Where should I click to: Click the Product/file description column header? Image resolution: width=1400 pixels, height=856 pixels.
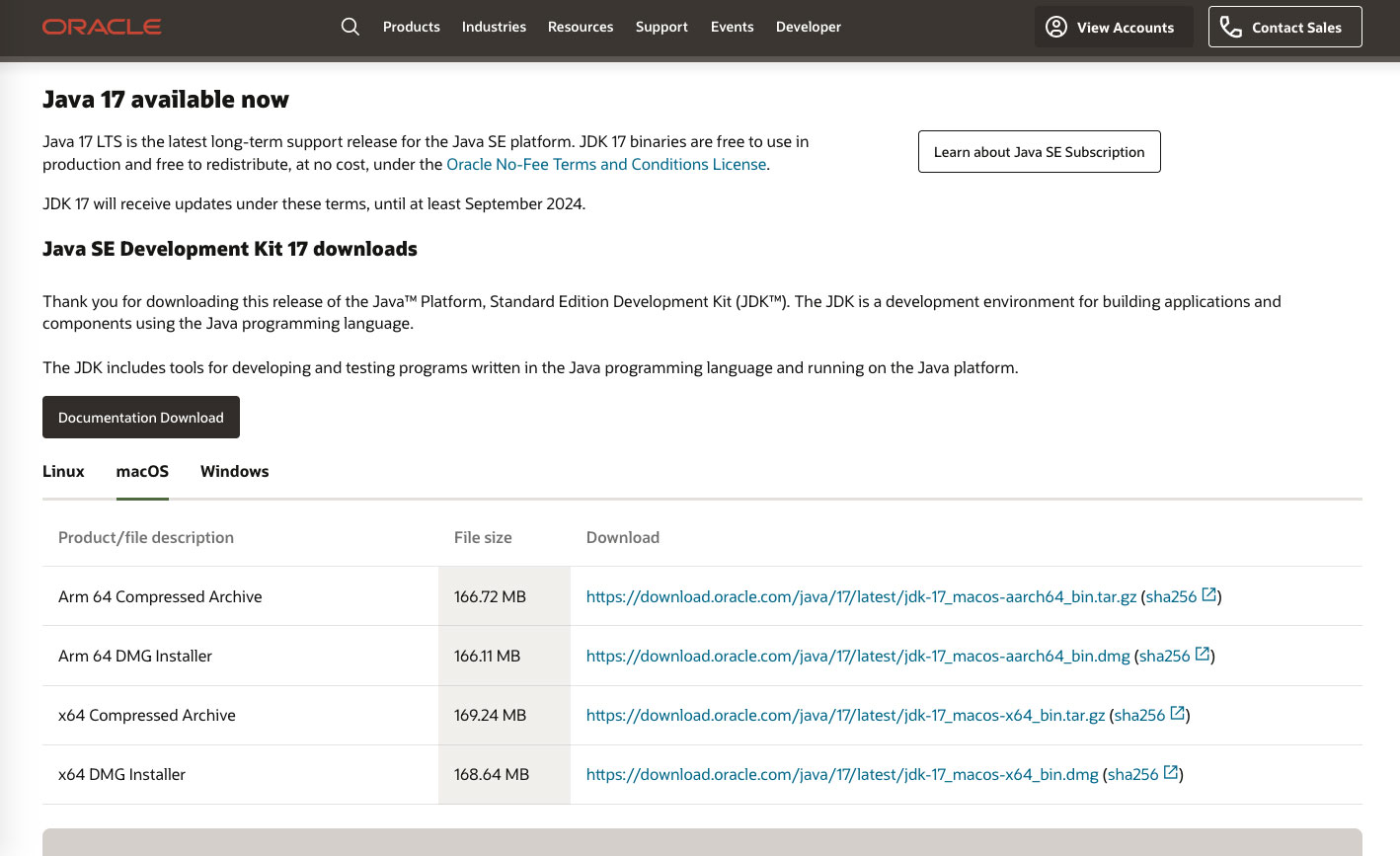pos(146,537)
